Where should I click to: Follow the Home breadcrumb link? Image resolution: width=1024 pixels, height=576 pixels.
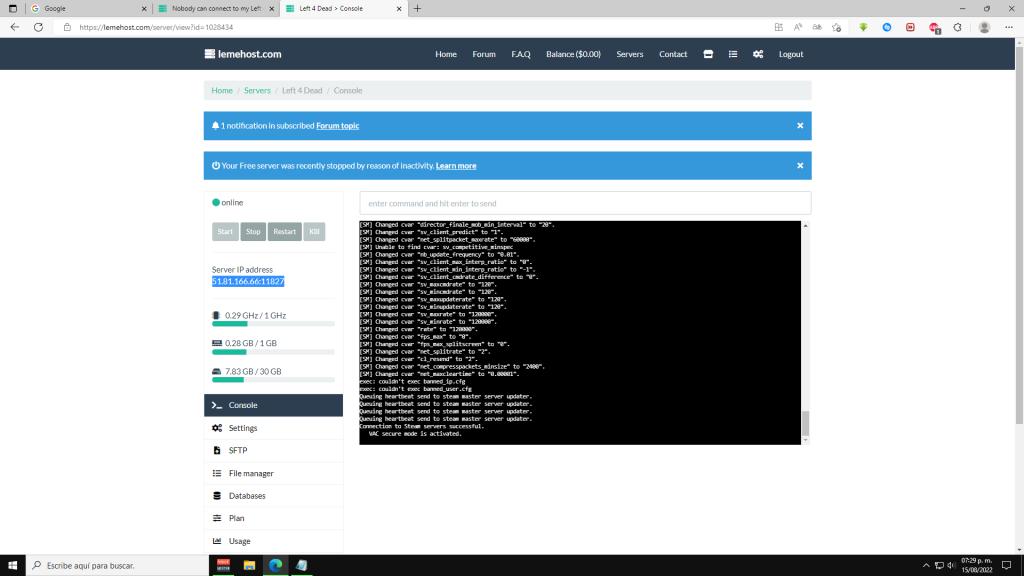(x=222, y=90)
